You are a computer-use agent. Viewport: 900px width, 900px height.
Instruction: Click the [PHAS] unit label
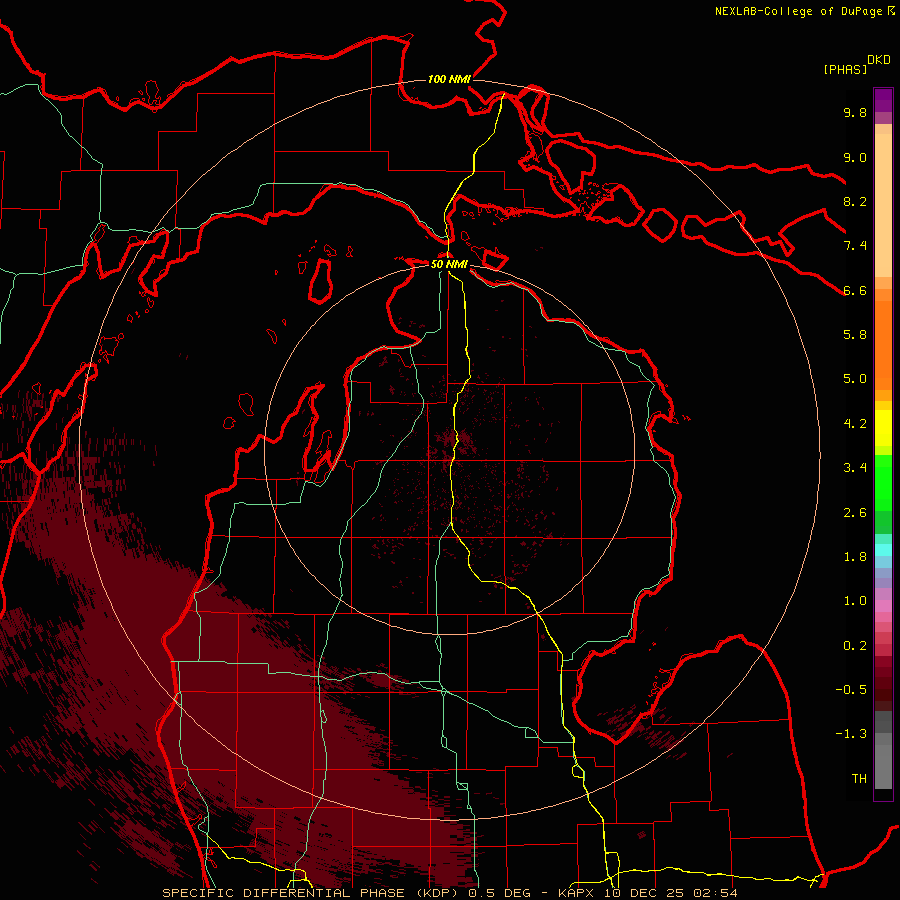tap(845, 69)
